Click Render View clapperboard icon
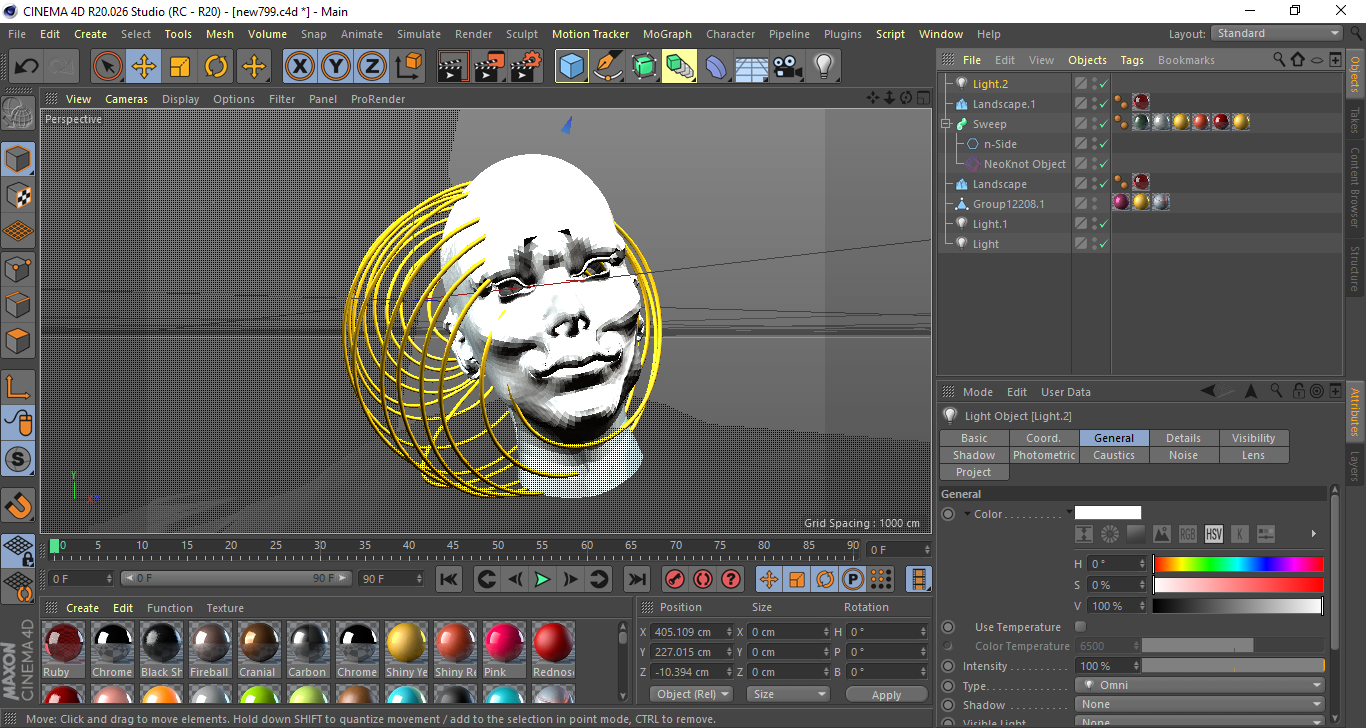1366x728 pixels. 453,67
